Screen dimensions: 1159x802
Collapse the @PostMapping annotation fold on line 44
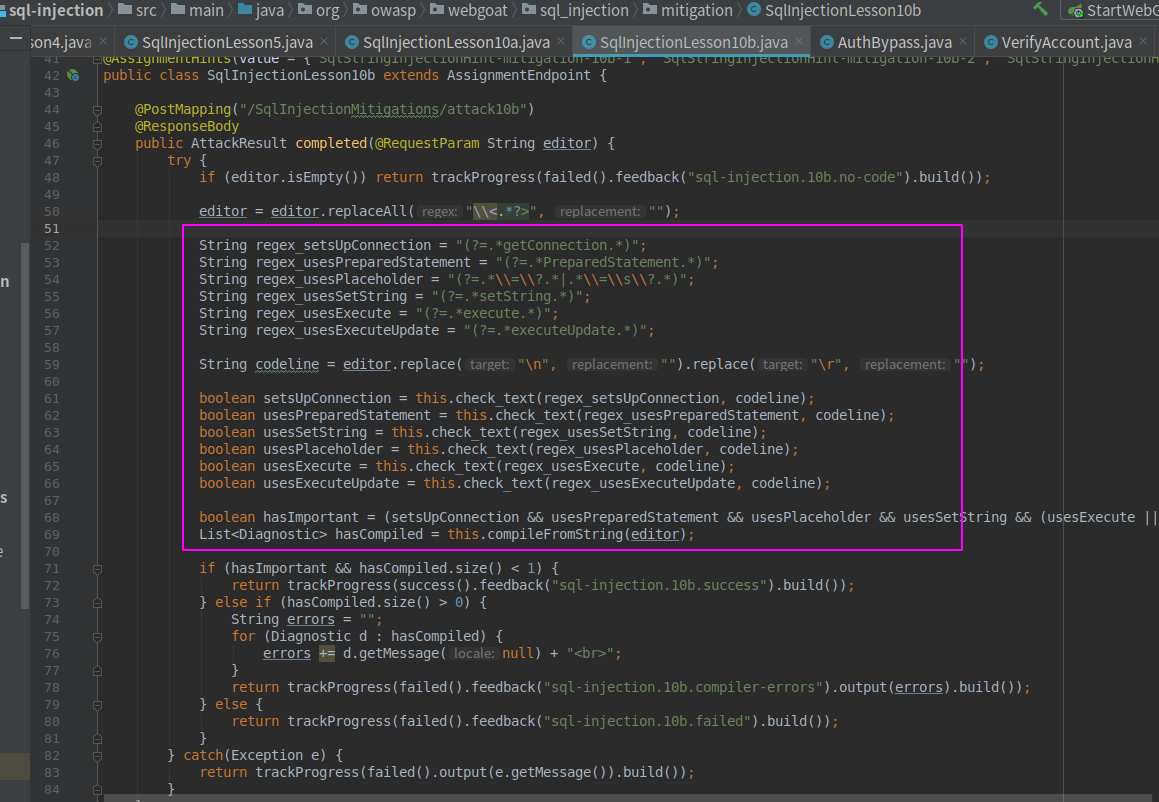click(x=97, y=109)
